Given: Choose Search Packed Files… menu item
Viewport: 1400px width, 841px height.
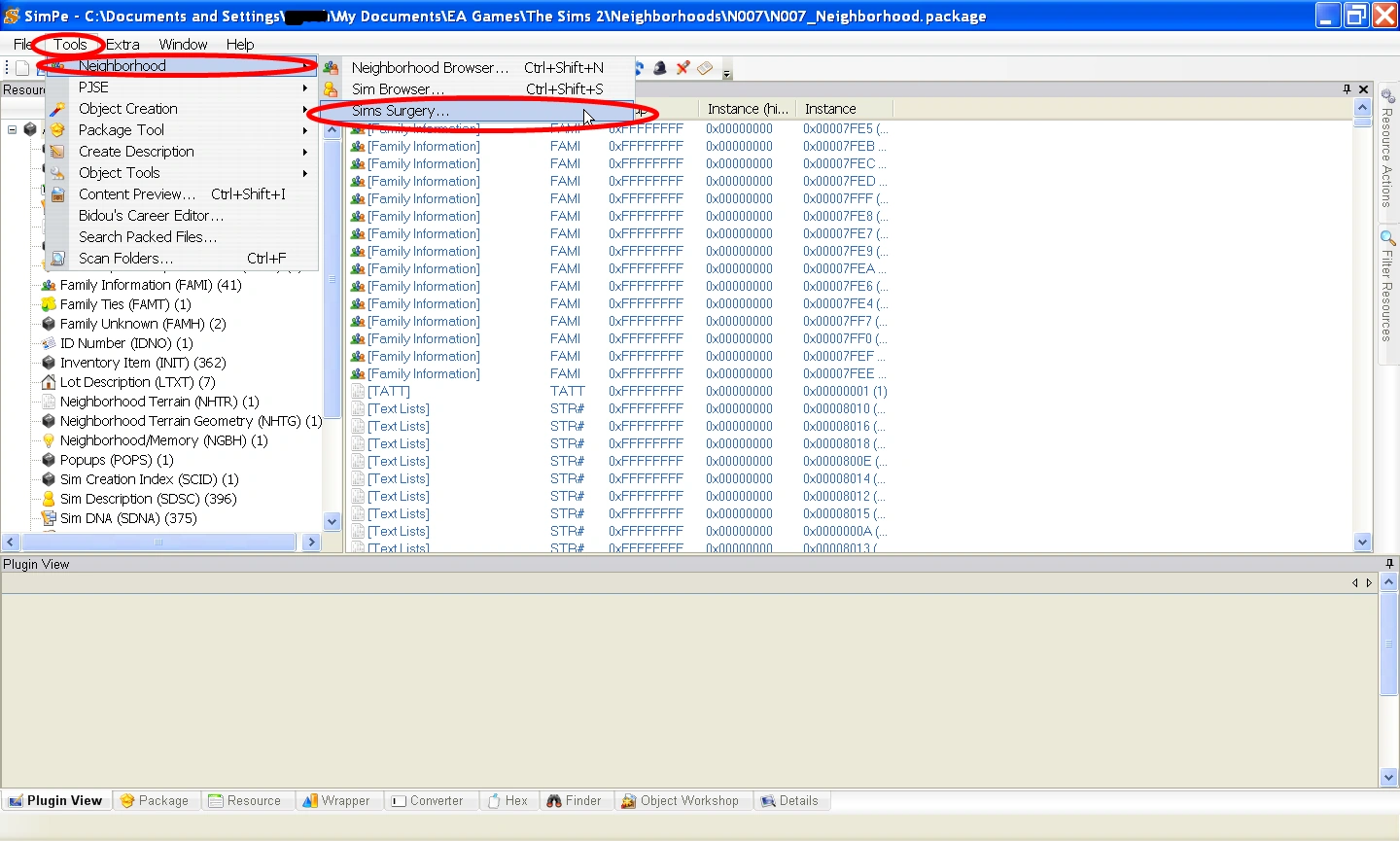Looking at the screenshot, I should [182, 237].
